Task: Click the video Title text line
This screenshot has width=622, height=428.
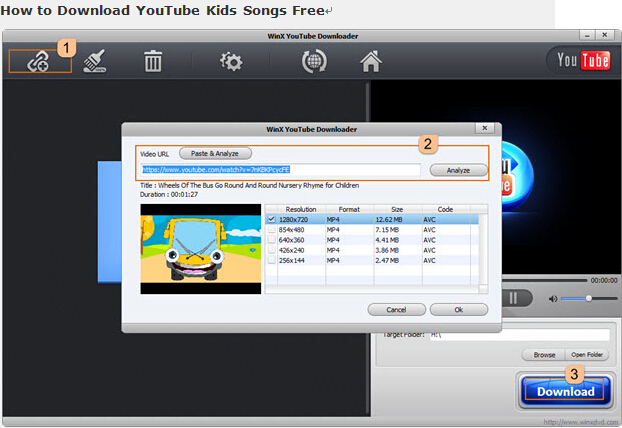Action: (250, 185)
